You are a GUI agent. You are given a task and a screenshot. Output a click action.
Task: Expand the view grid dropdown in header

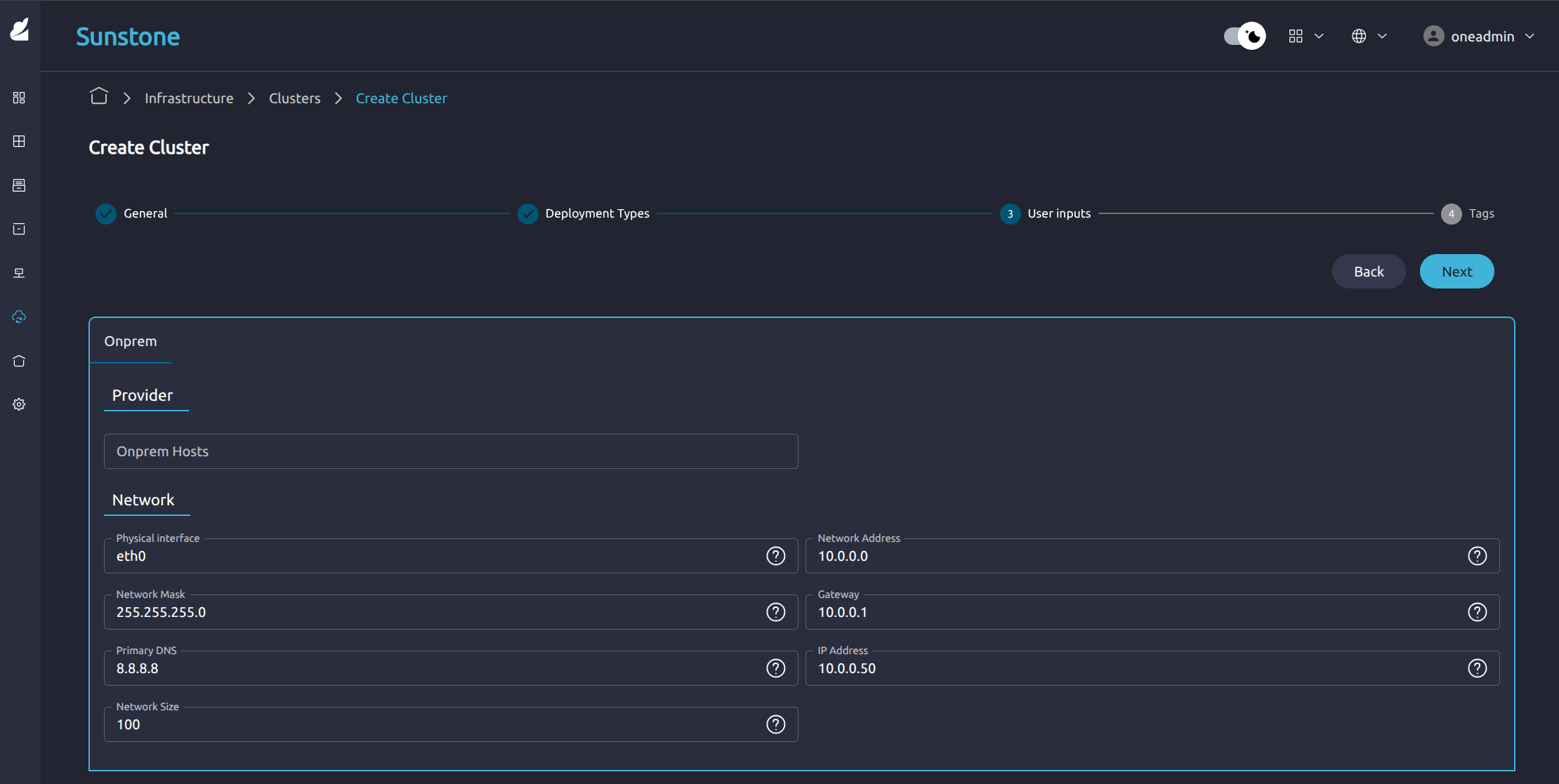click(1305, 36)
